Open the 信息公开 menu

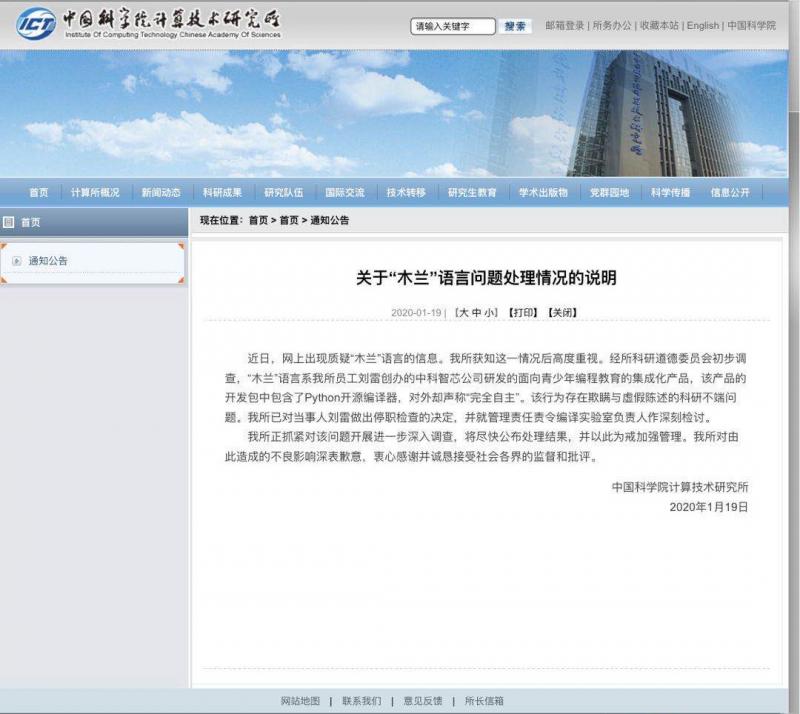point(731,192)
